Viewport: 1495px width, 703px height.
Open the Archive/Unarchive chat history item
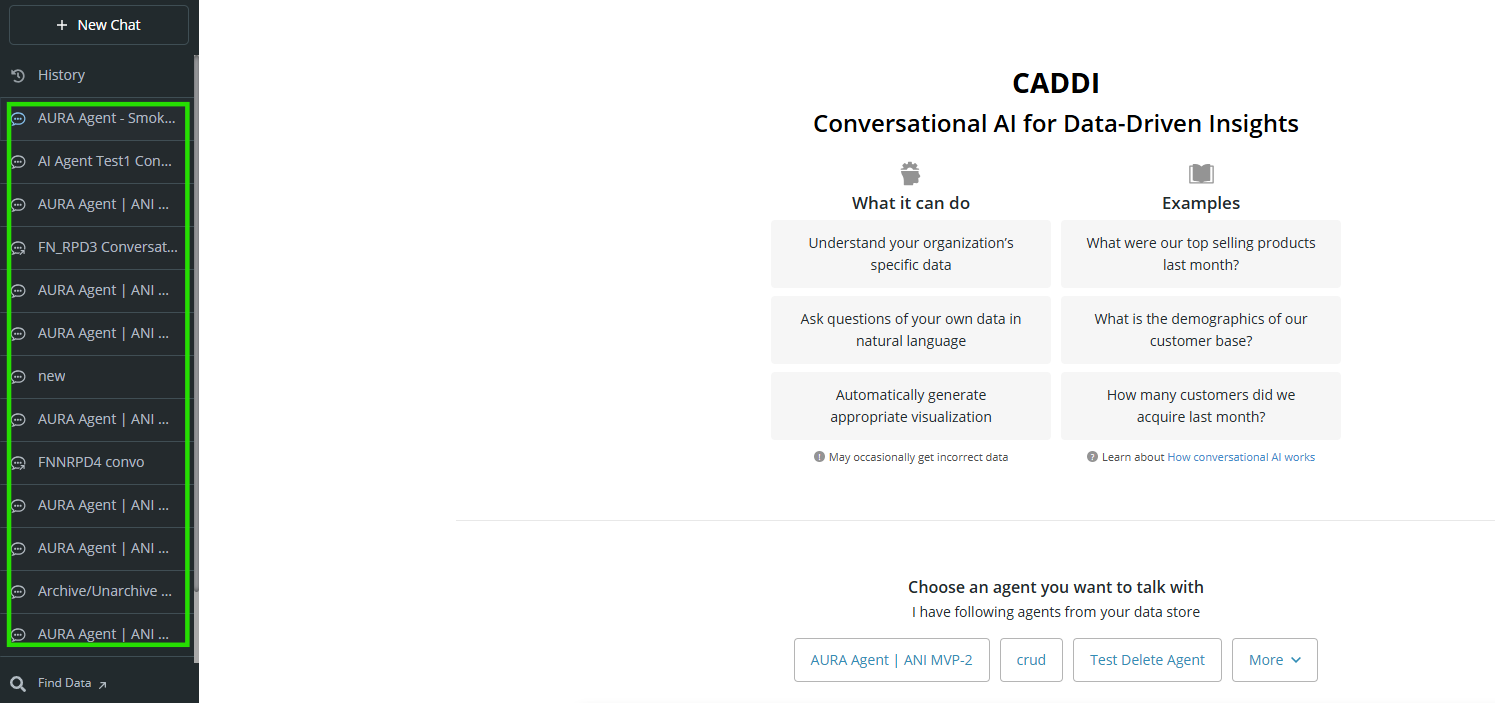(98, 591)
